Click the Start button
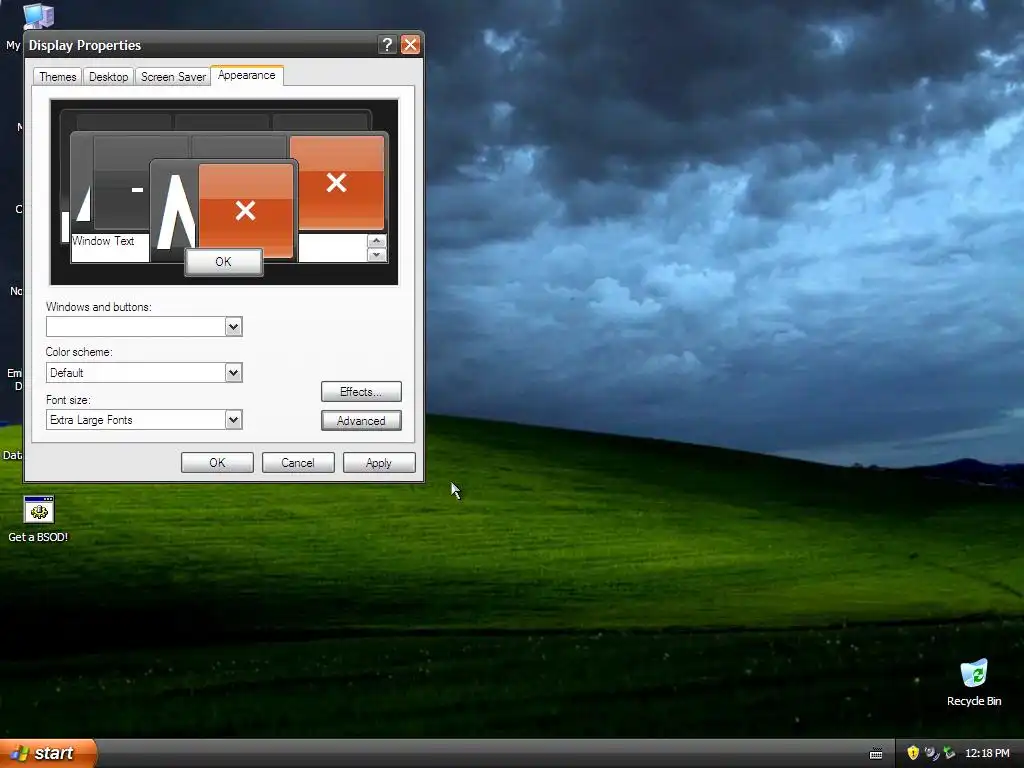 click(48, 753)
